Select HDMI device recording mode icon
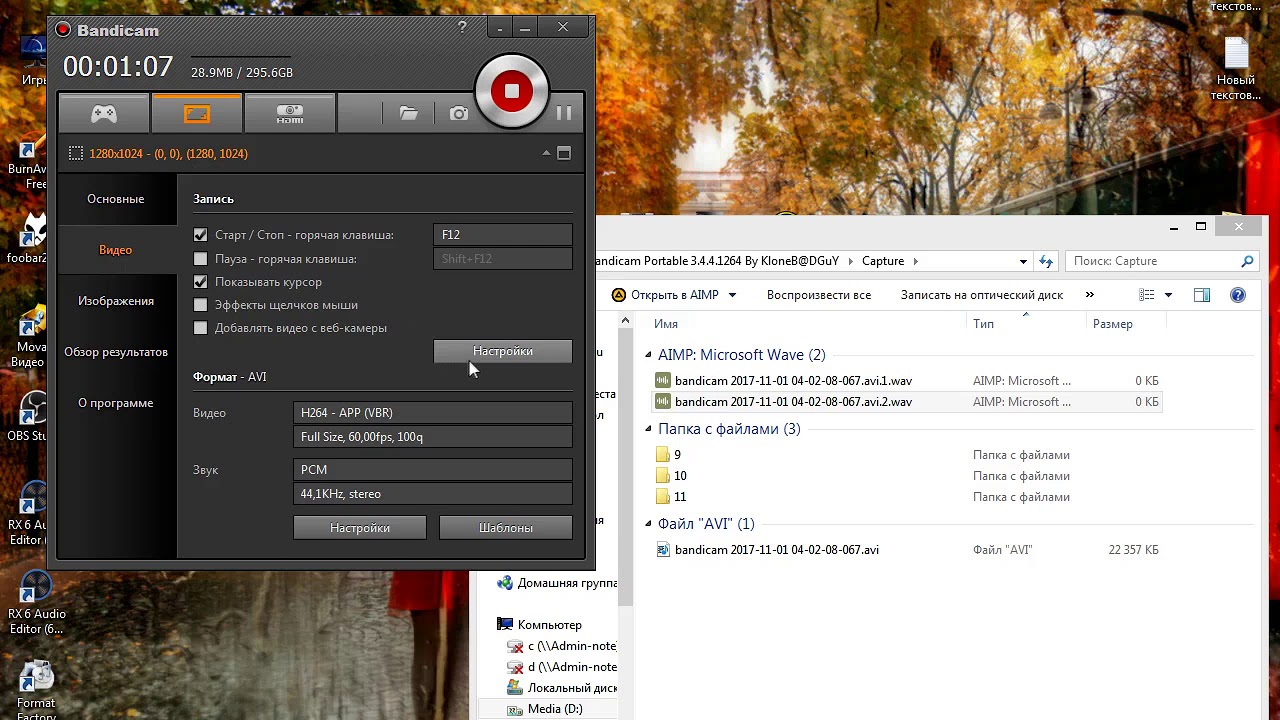Viewport: 1280px width, 720px height. point(290,113)
